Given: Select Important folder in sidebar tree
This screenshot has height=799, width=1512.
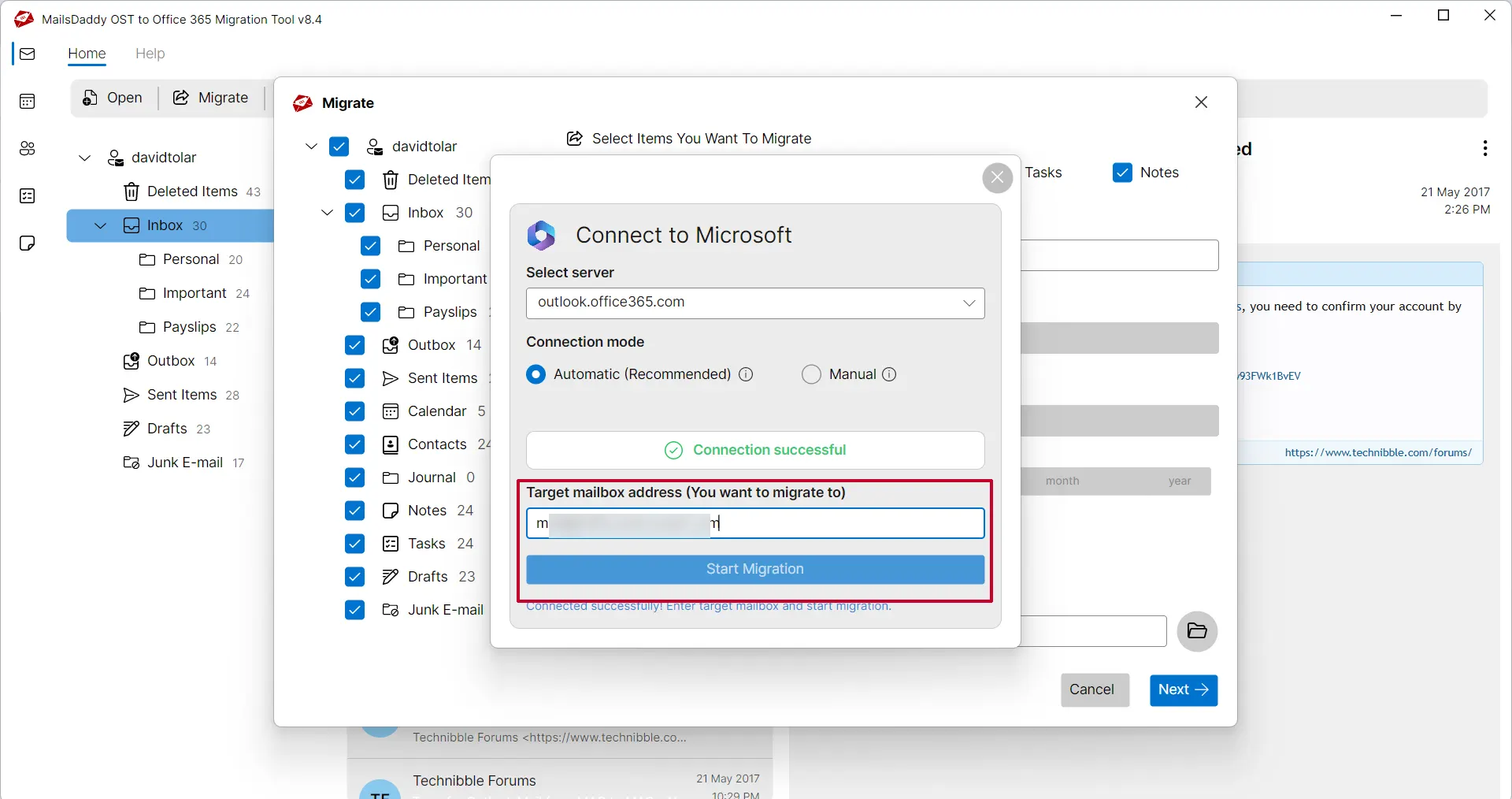Looking at the screenshot, I should [x=195, y=293].
